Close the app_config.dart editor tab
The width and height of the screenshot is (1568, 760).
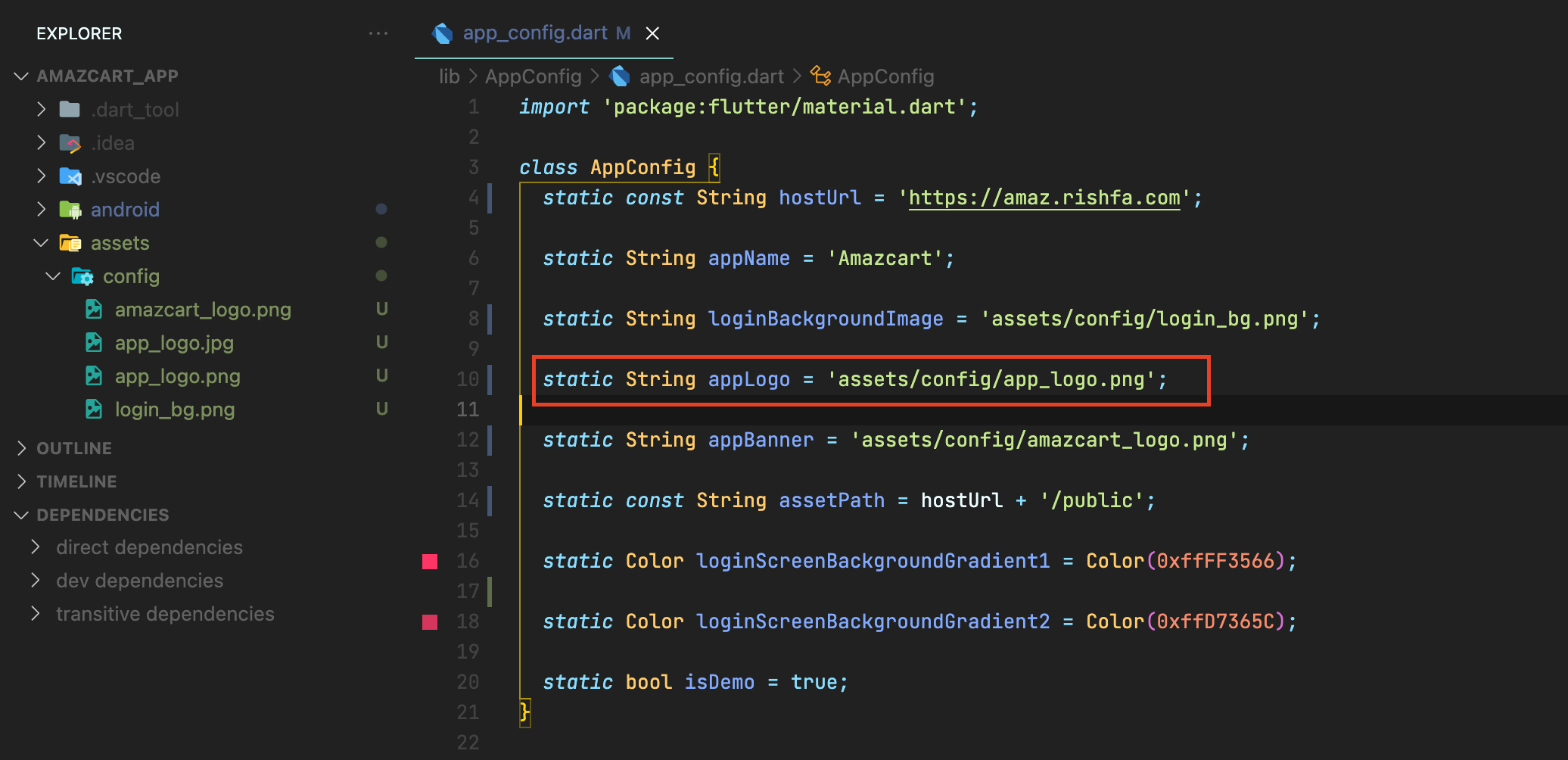click(x=652, y=33)
